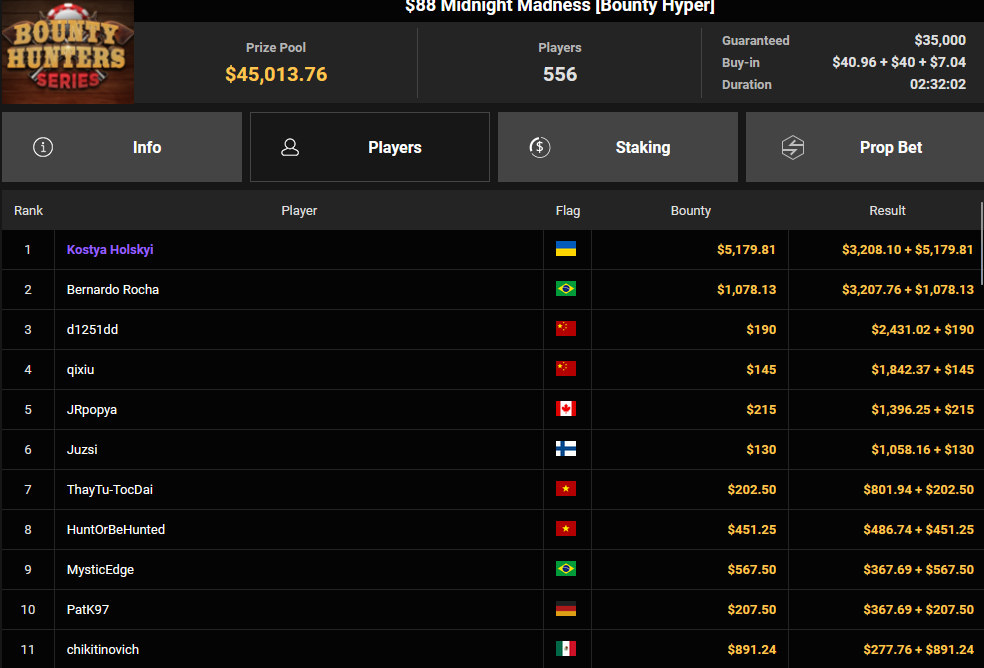Click Germany flag for PatK97
Image resolution: width=984 pixels, height=668 pixels.
pyautogui.click(x=566, y=609)
